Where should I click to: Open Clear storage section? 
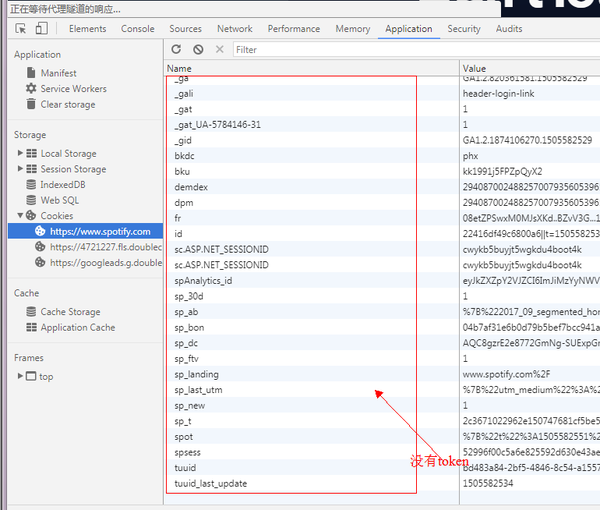point(68,104)
